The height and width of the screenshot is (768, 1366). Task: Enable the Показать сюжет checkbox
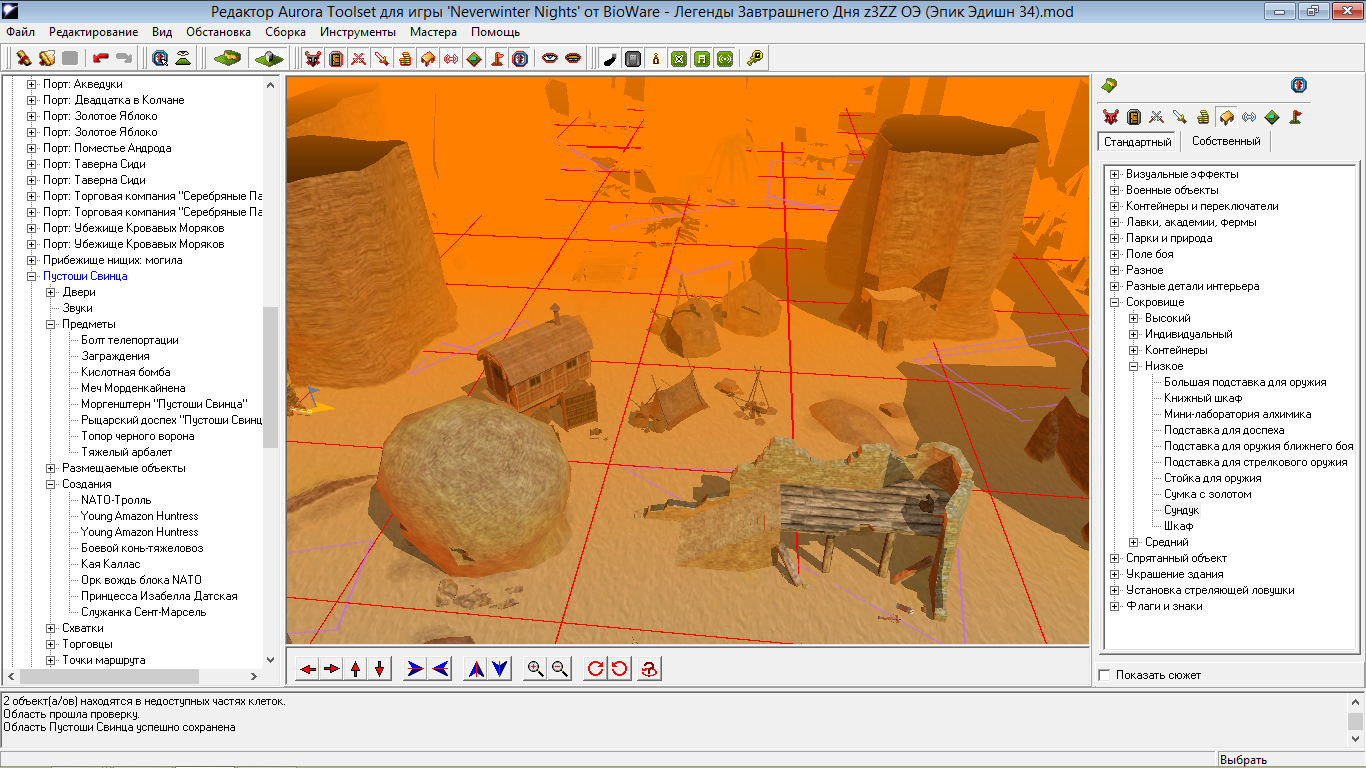tap(1104, 675)
